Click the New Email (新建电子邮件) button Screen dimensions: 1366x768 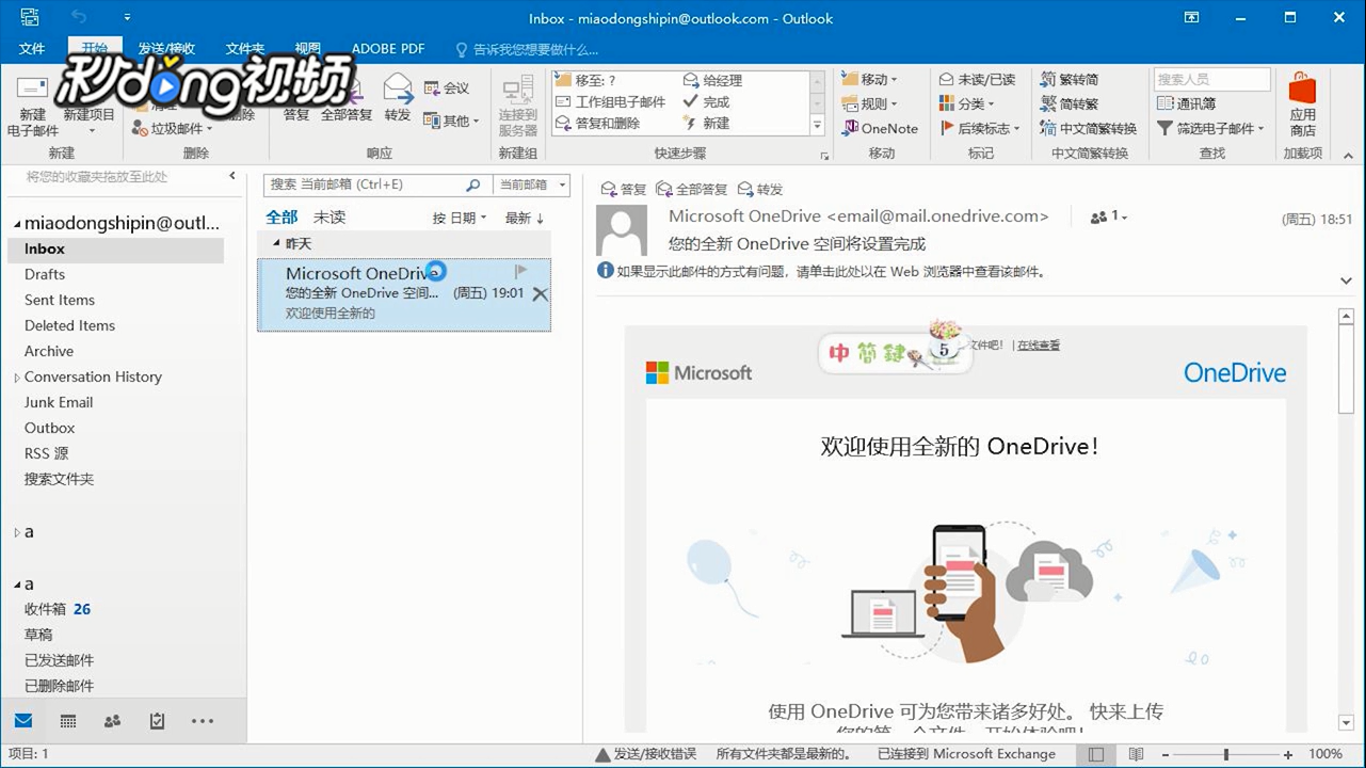[32, 106]
